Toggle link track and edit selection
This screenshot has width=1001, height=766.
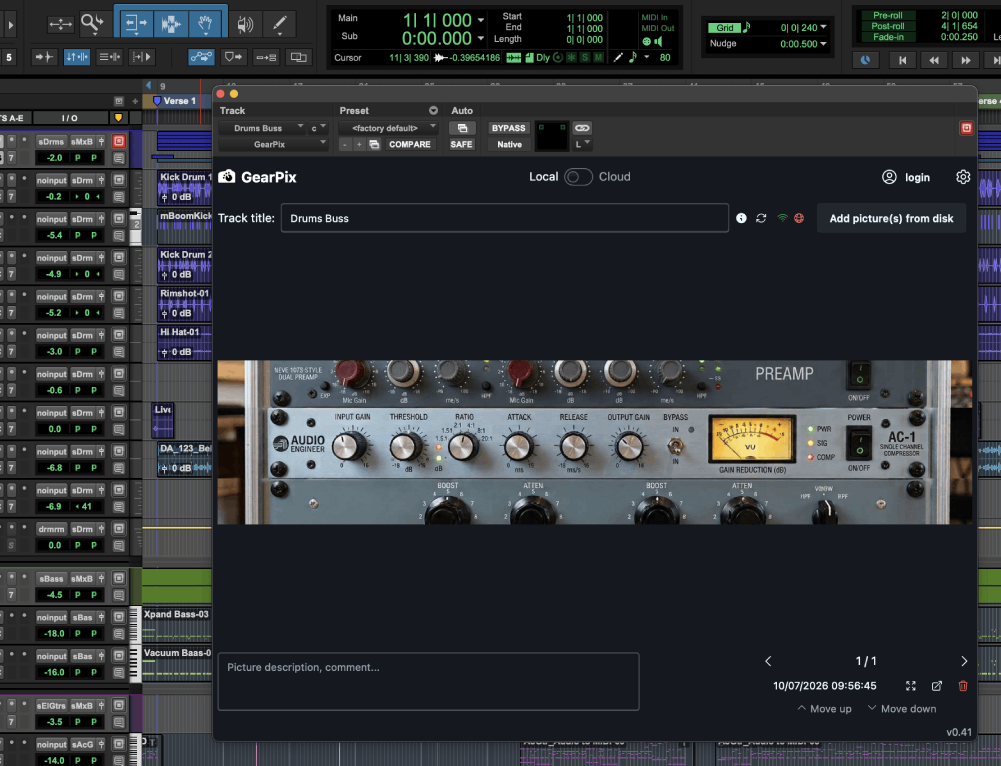pos(110,57)
